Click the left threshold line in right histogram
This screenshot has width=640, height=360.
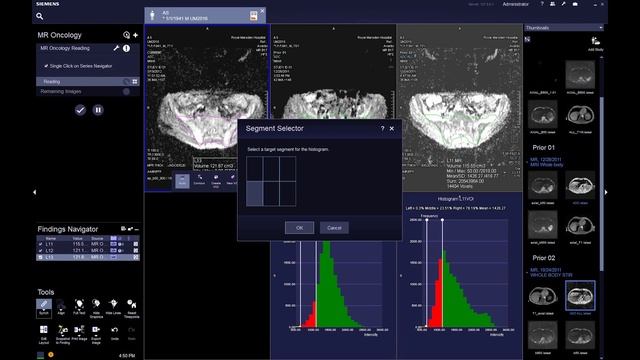427,273
